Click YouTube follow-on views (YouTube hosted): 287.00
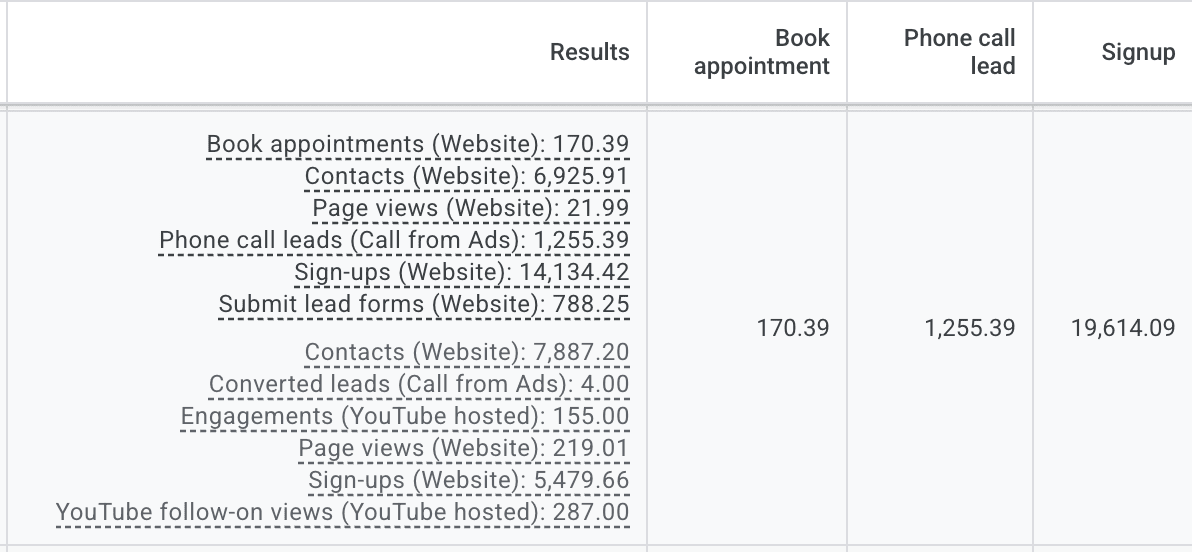 342,512
